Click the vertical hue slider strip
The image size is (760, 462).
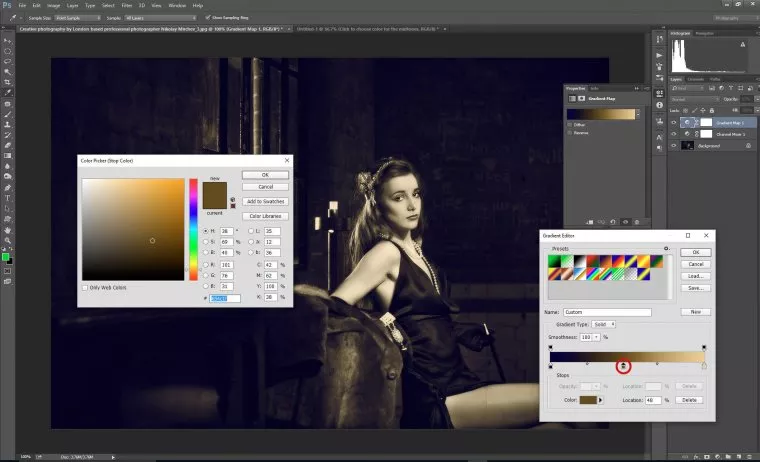(193, 229)
